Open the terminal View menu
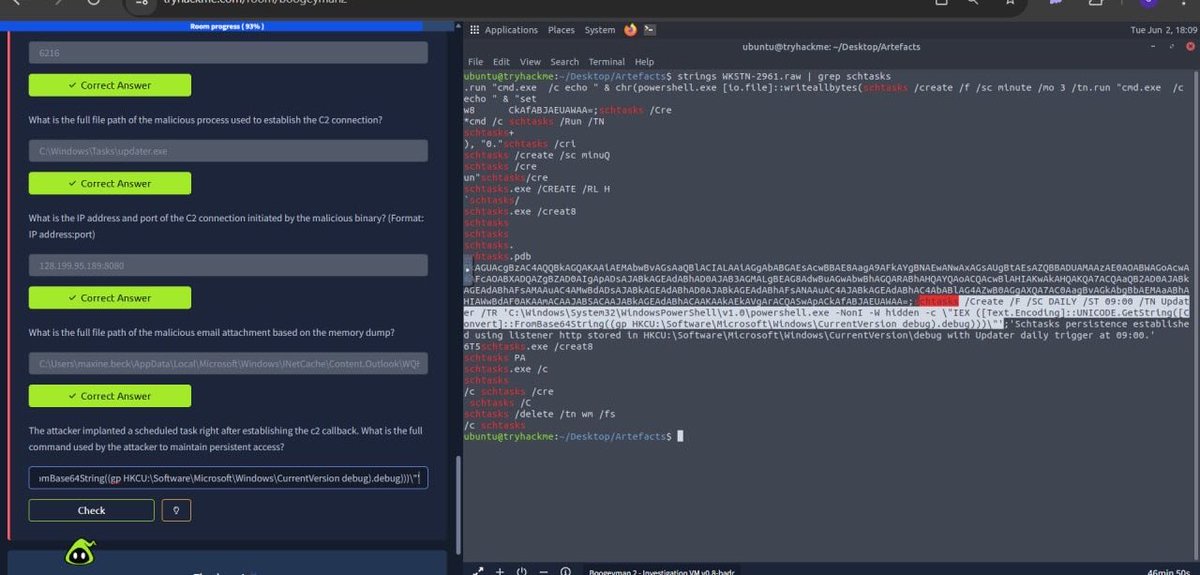 point(530,62)
